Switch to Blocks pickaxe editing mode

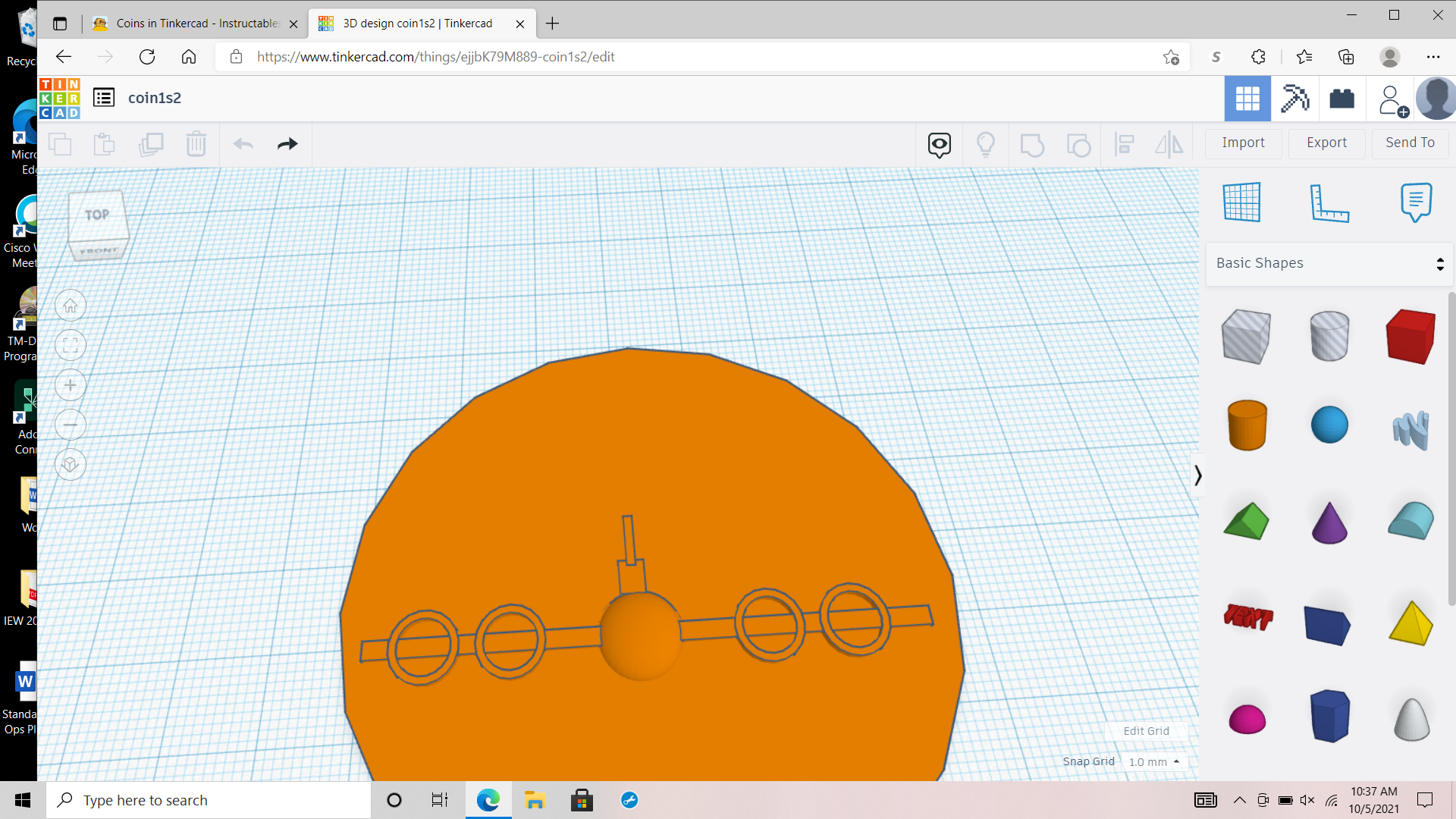pyautogui.click(x=1294, y=99)
